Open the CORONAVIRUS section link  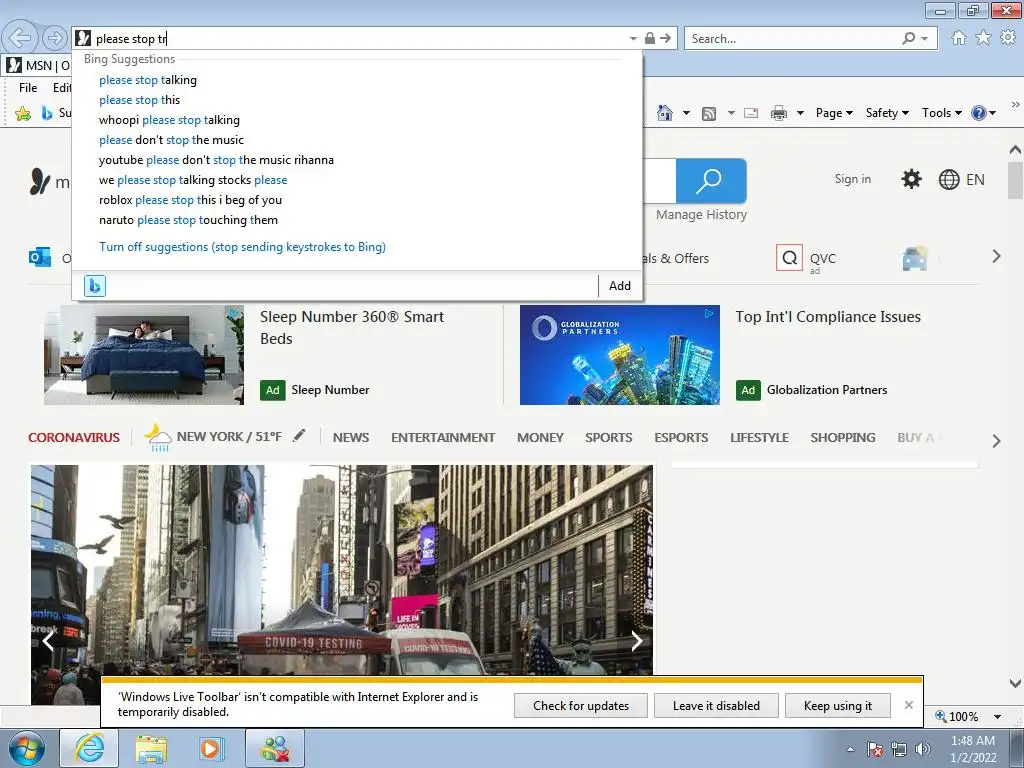tap(74, 438)
